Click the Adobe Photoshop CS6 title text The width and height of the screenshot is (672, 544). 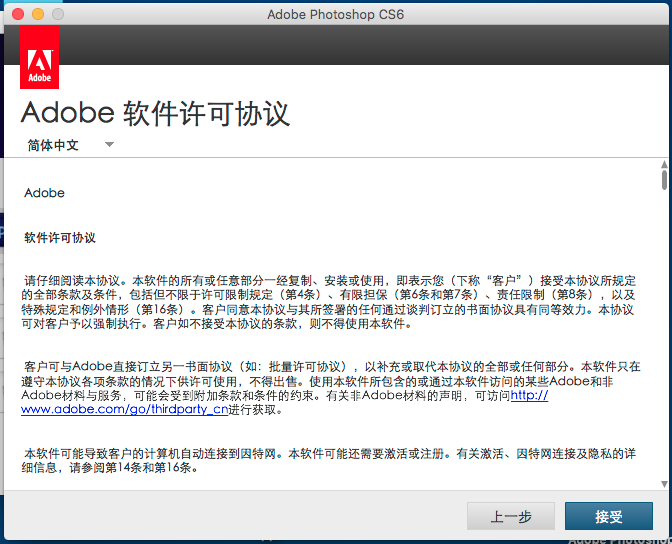coord(336,15)
